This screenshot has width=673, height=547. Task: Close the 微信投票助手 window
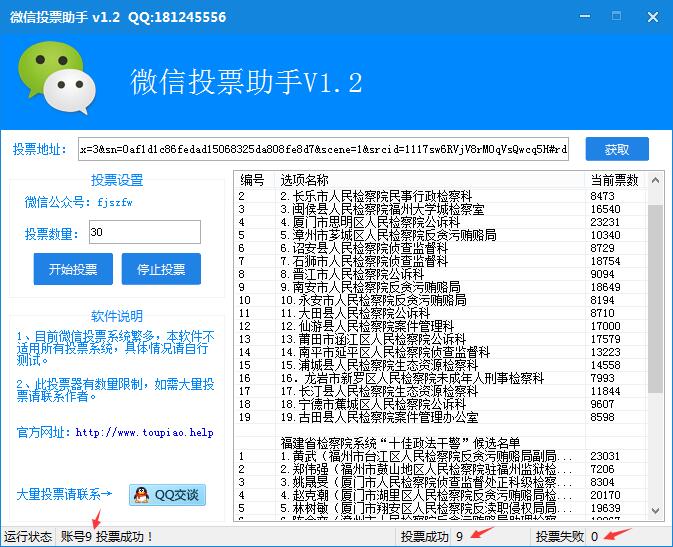pos(650,17)
